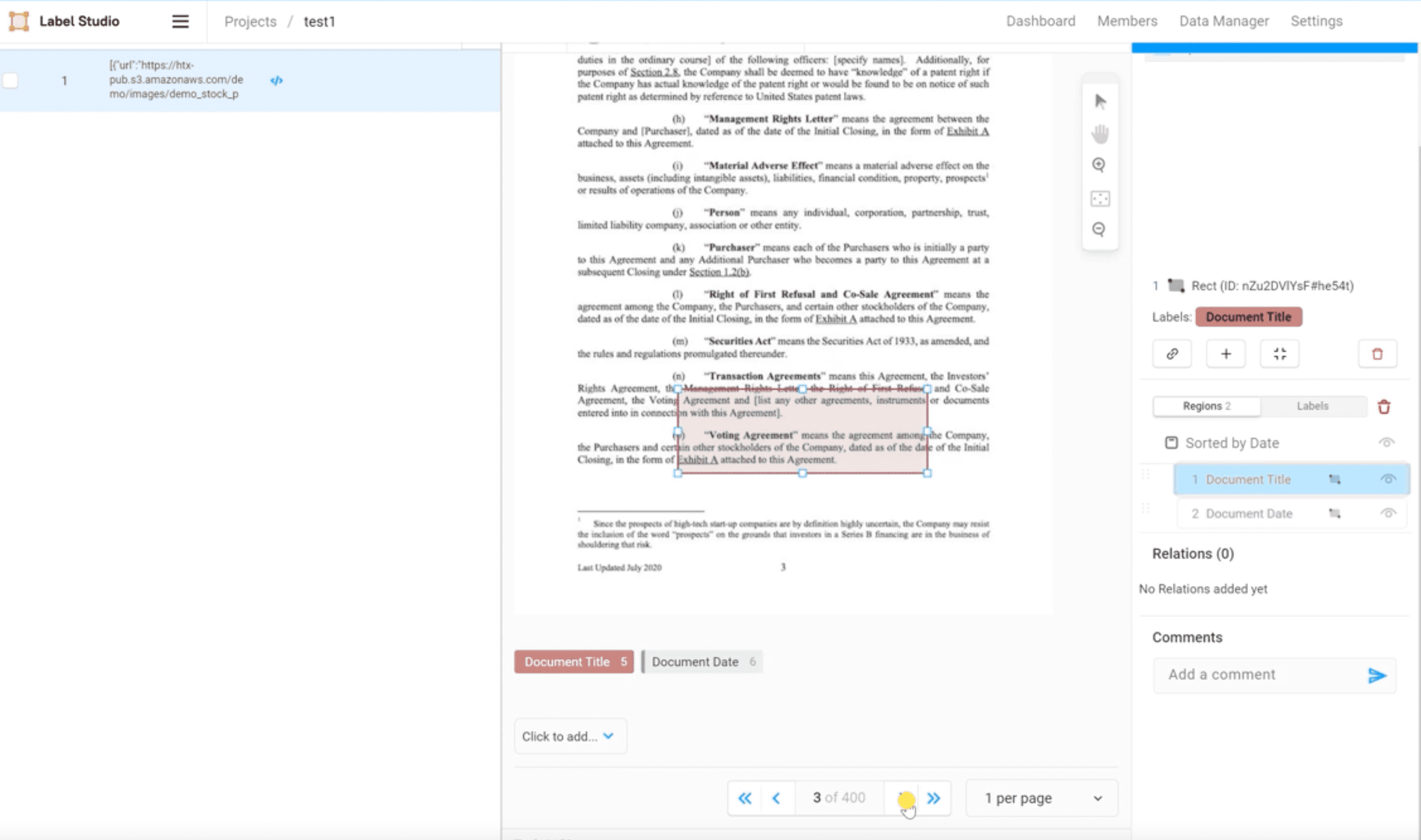Toggle visibility of the Document Date region
The height and width of the screenshot is (840, 1421).
1388,513
